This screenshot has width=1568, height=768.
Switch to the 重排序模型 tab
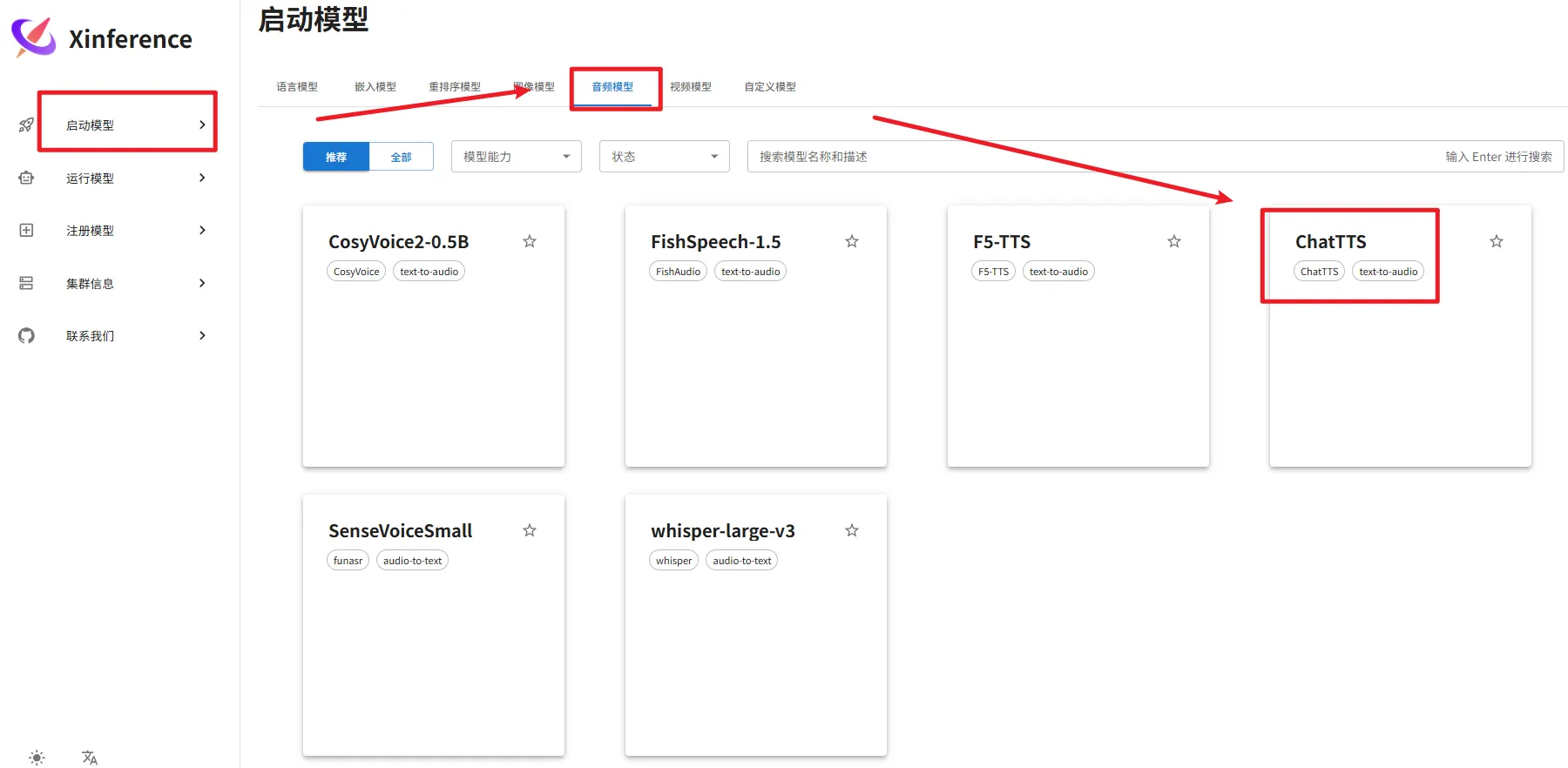(x=455, y=87)
